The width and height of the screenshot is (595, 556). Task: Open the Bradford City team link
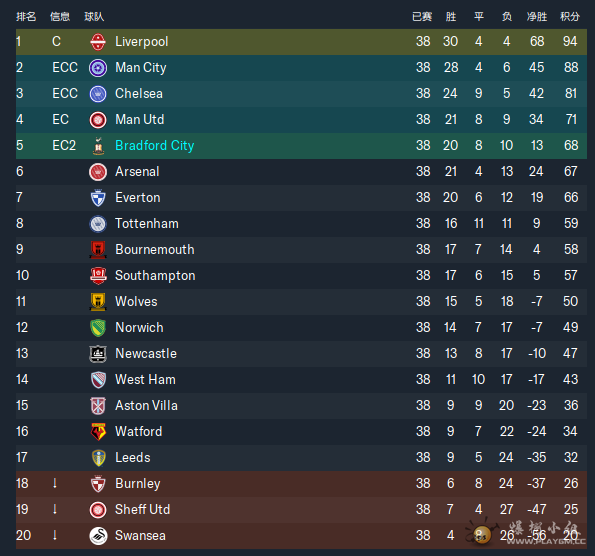click(x=154, y=145)
